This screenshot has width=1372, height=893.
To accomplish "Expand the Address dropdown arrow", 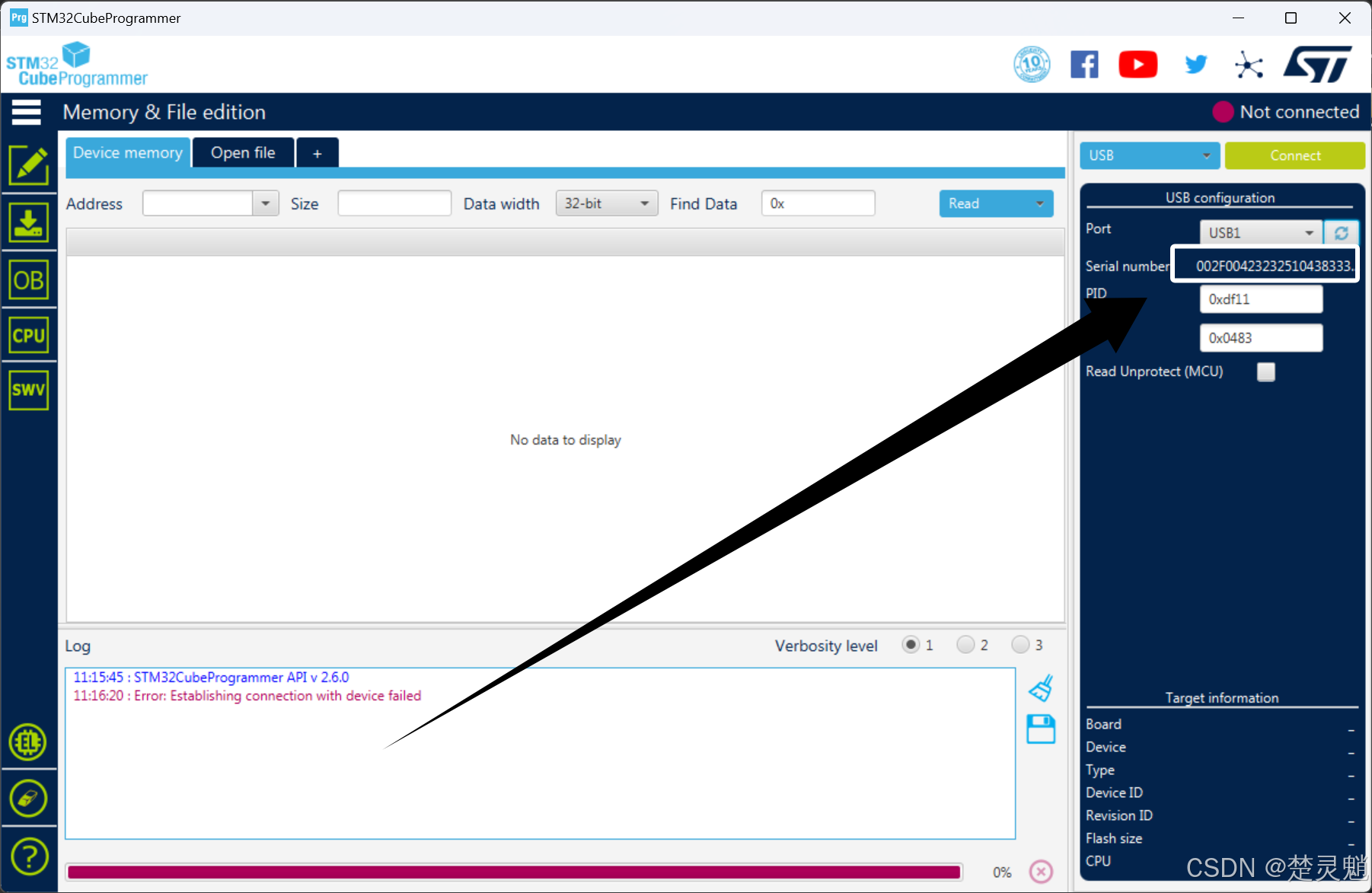I will [266, 203].
